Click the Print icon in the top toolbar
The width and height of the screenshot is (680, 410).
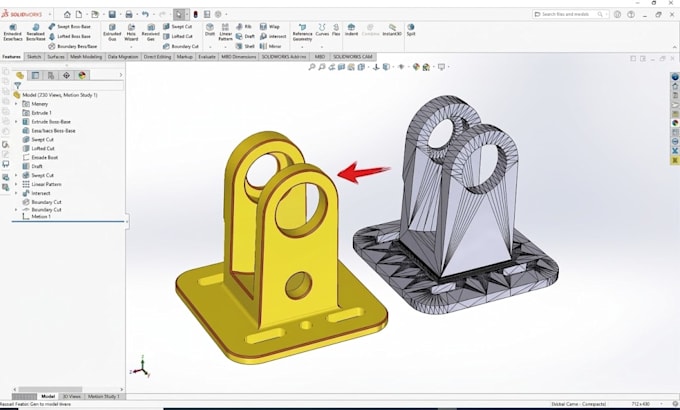pyautogui.click(x=129, y=14)
